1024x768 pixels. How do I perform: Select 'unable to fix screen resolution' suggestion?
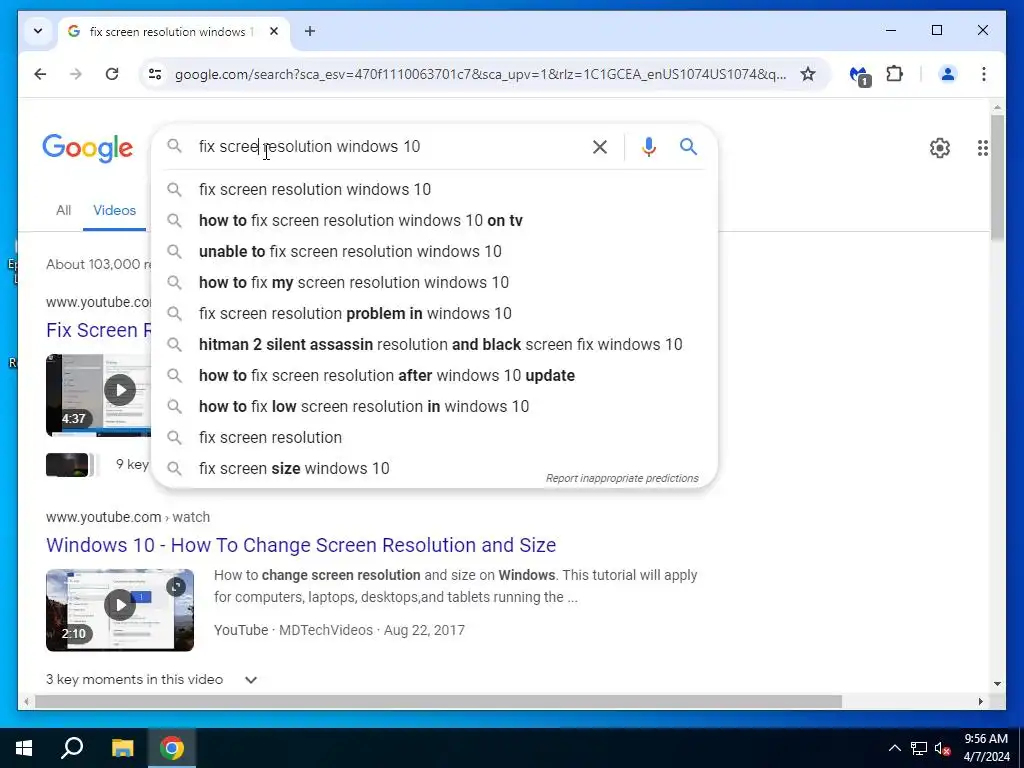click(x=434, y=251)
